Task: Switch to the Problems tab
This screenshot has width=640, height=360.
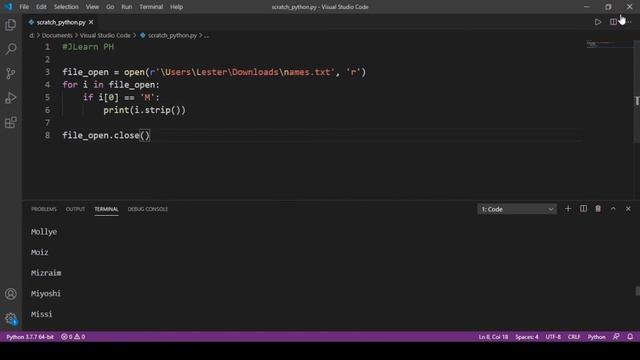Action: 44,209
